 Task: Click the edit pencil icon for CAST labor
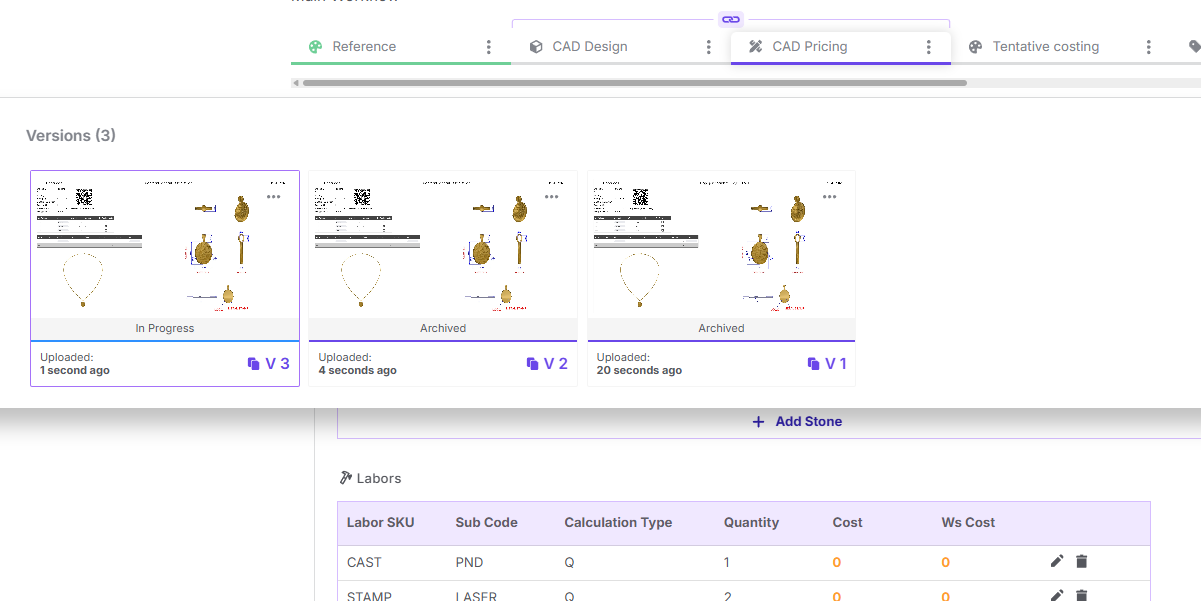(1057, 562)
